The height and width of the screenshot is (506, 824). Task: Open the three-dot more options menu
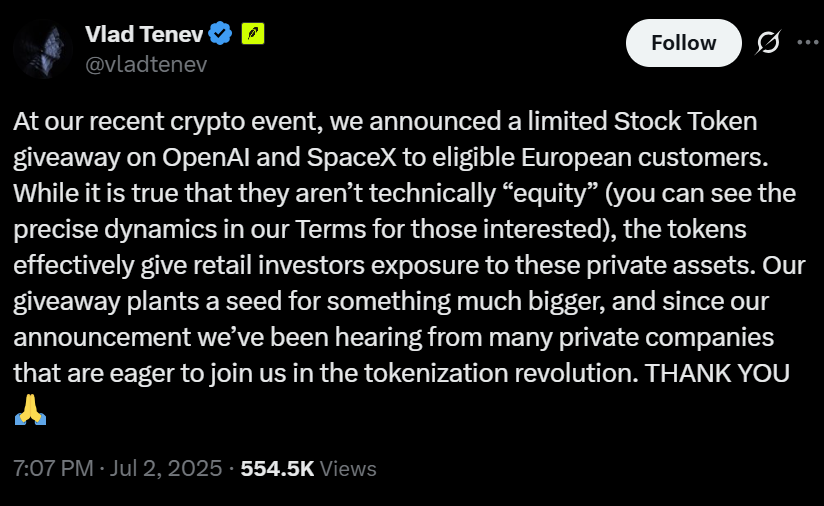click(x=807, y=42)
